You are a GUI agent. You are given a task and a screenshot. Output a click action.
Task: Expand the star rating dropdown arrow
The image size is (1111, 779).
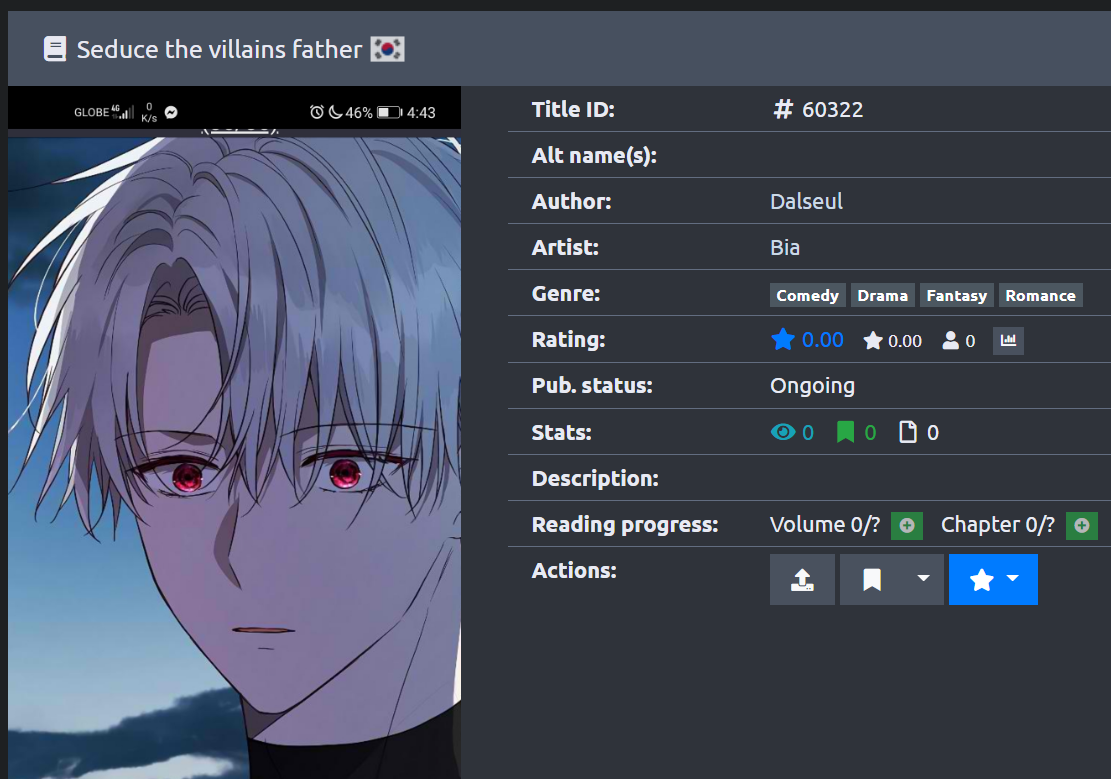click(x=1014, y=578)
